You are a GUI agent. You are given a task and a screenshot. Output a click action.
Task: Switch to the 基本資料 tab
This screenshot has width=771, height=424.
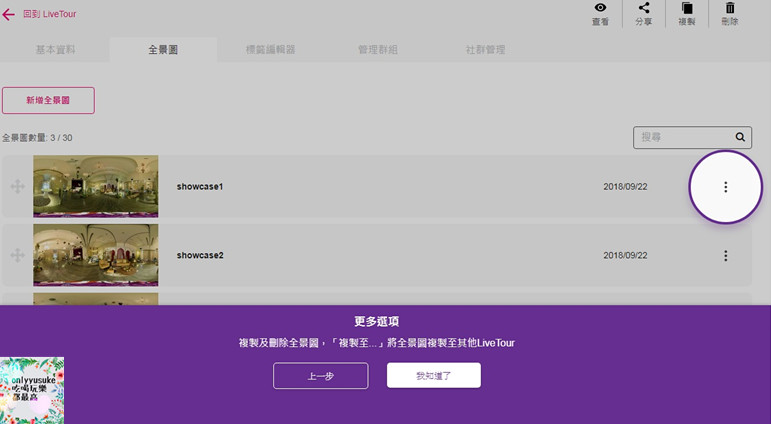(x=55, y=50)
